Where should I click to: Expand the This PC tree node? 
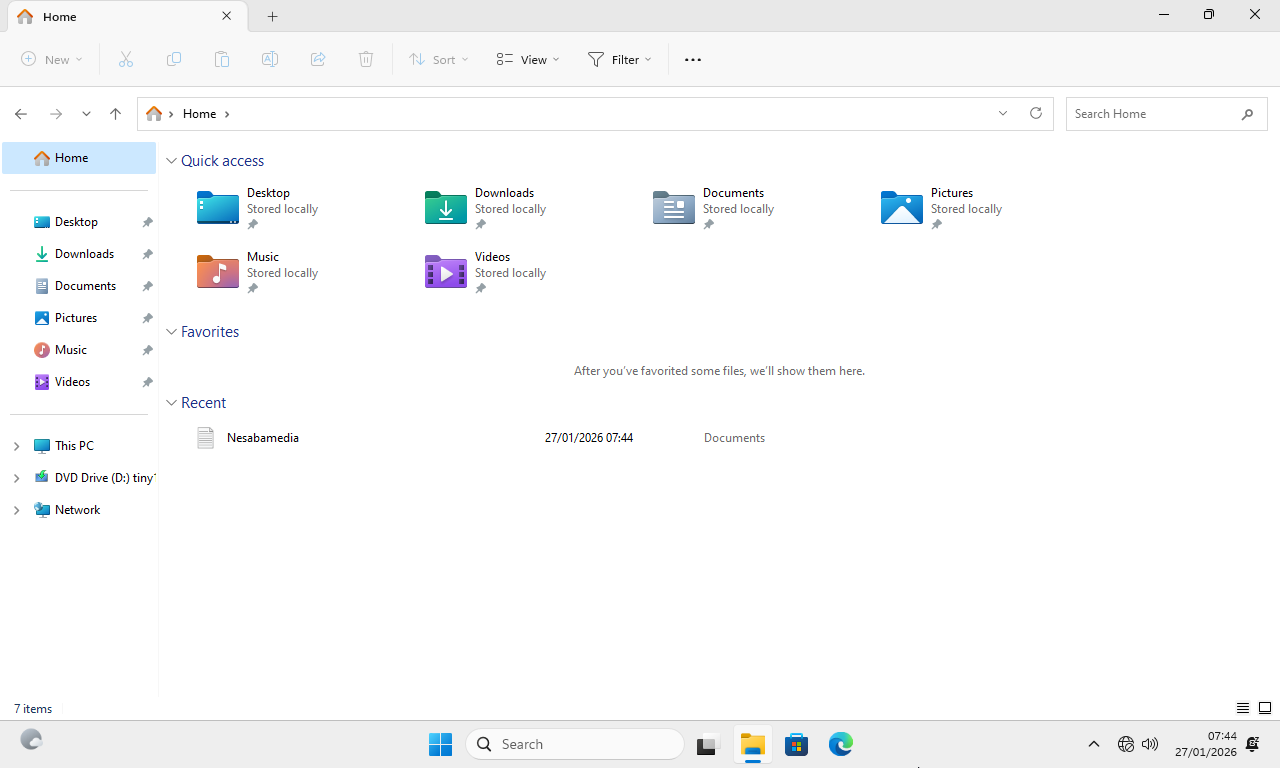point(16,446)
